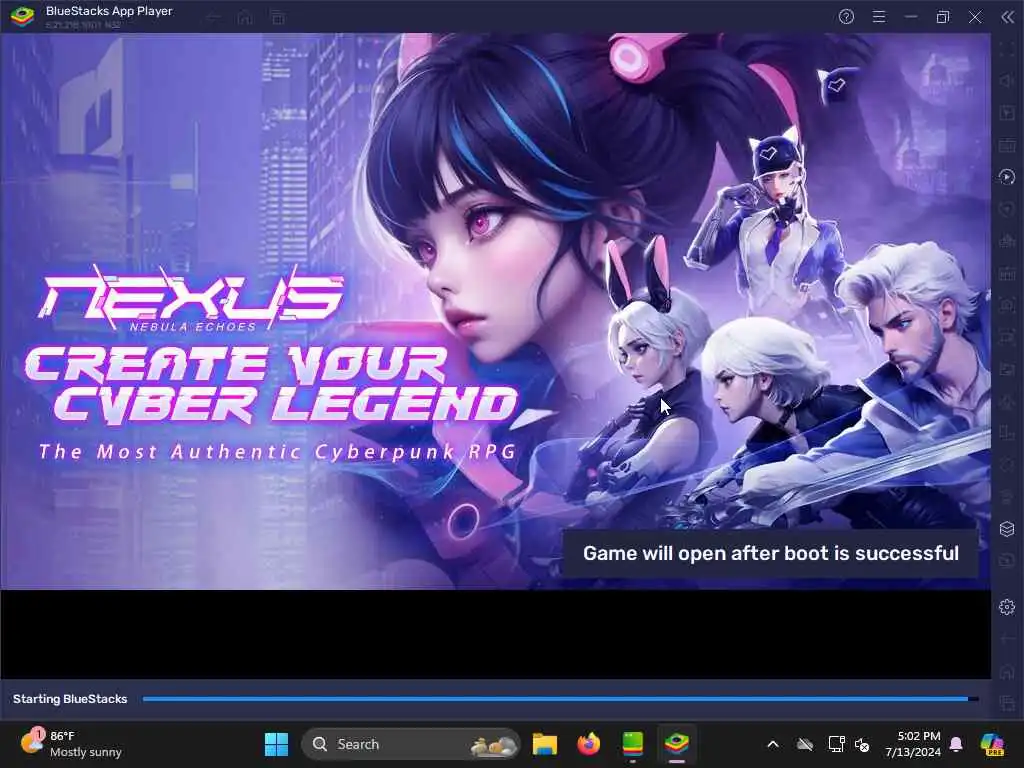The width and height of the screenshot is (1024, 768).
Task: Click the BlueStacks logo in title bar
Action: [22, 17]
